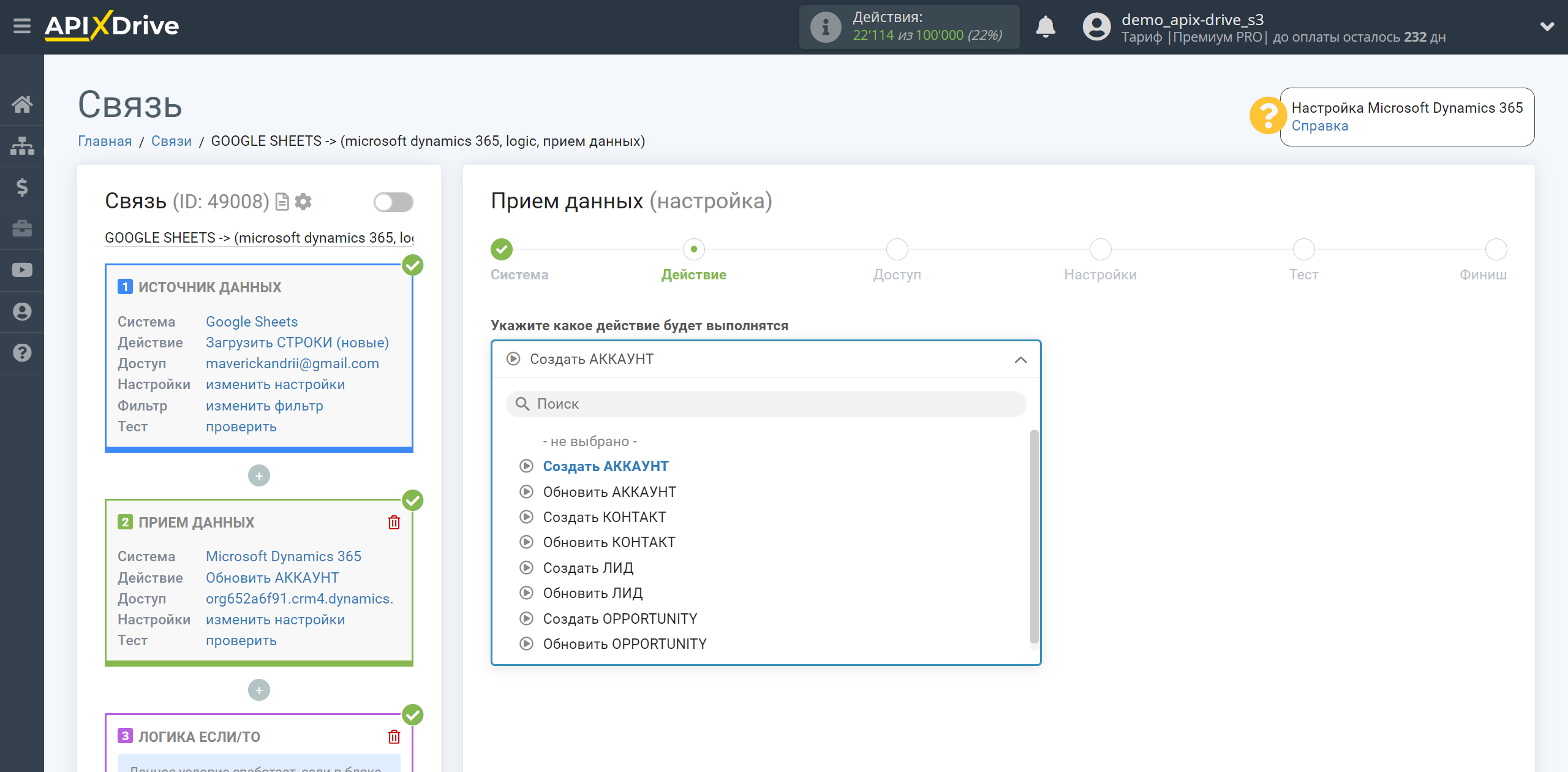Open profile icon in sidebar
Screen dimensions: 1568x772
[x=22, y=312]
